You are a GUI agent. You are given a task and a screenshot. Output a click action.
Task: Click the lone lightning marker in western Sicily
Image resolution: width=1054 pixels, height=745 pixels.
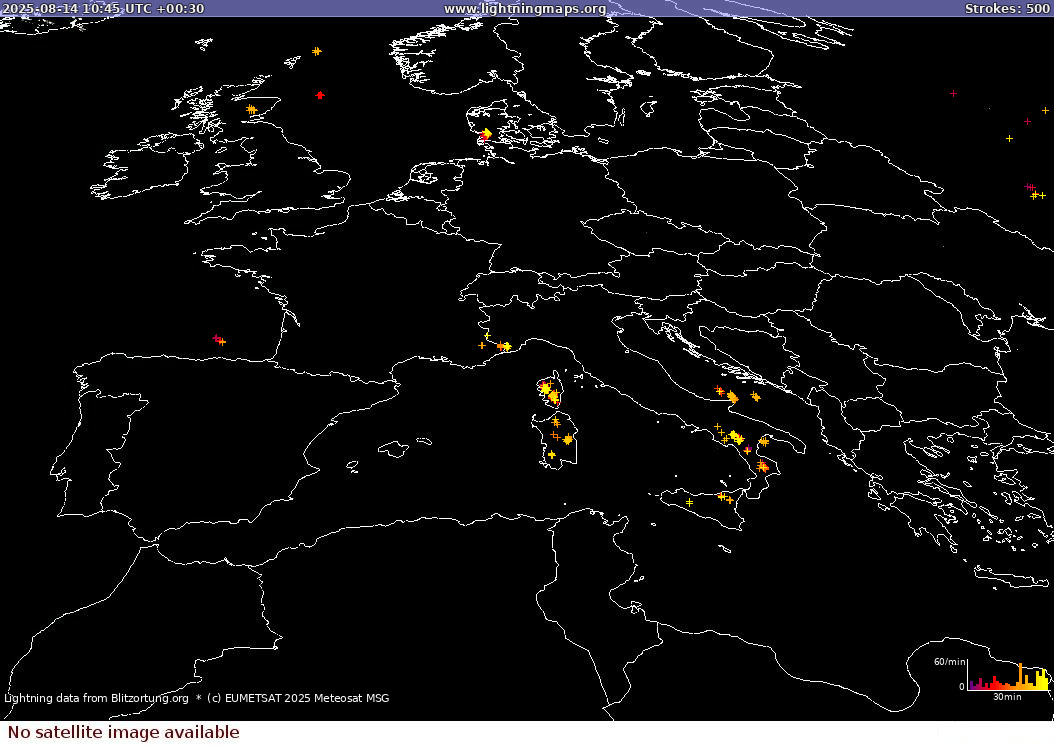click(689, 503)
